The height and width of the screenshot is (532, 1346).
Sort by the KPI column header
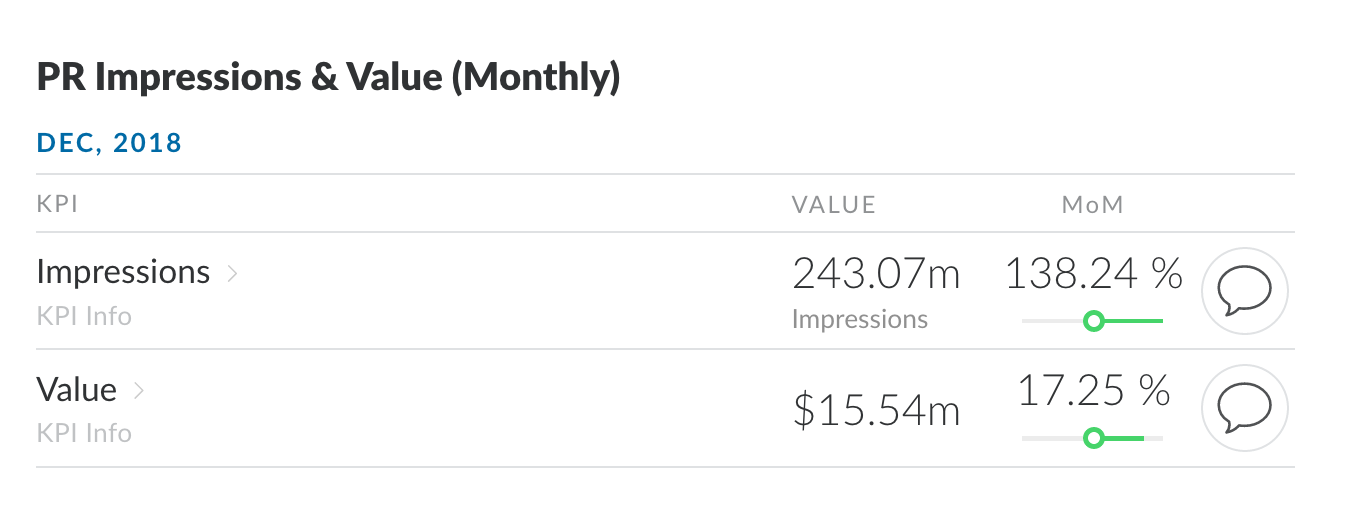pyautogui.click(x=58, y=205)
